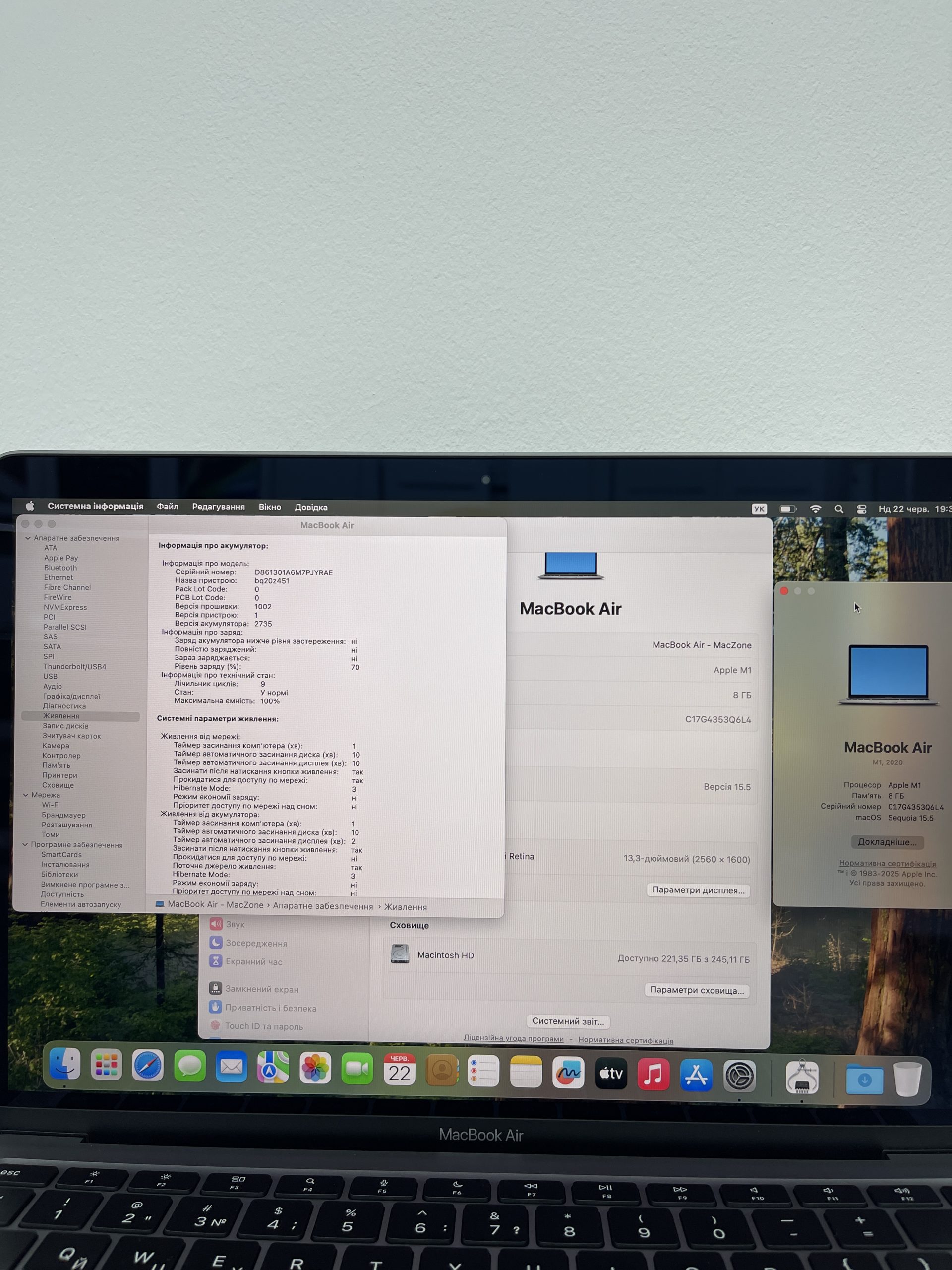Open Touch ID та пароль settings

(256, 1026)
